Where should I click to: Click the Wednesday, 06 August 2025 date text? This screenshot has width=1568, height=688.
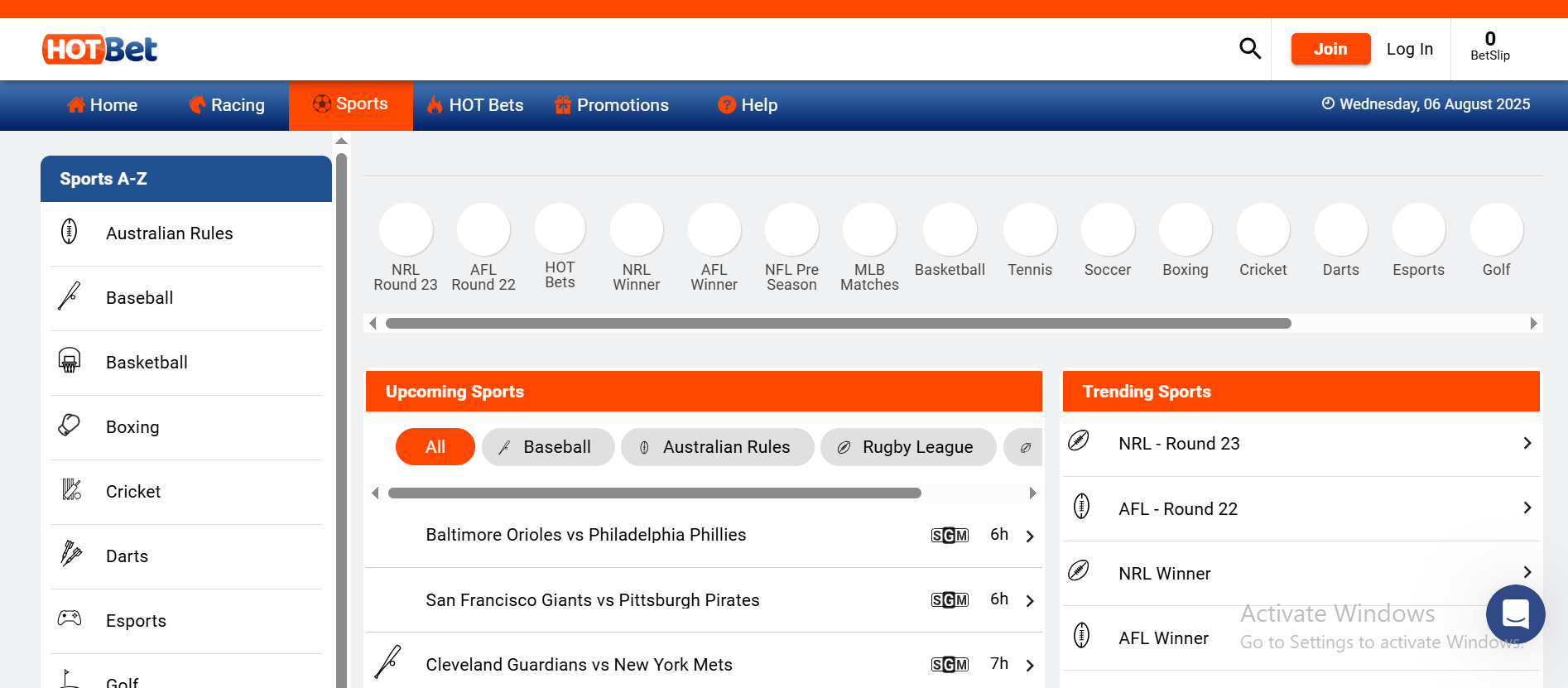(1435, 104)
